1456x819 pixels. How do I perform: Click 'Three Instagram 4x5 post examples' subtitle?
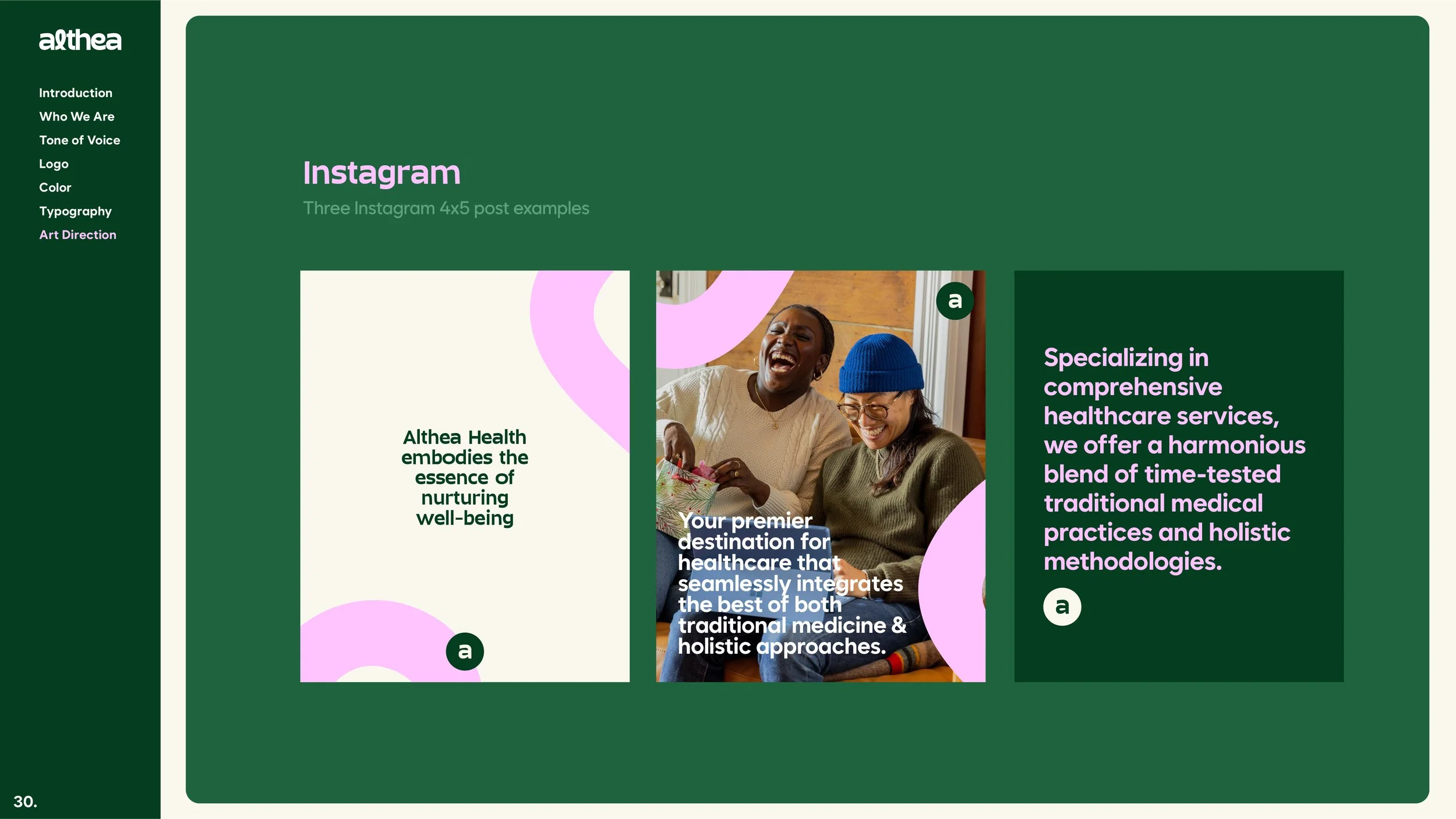tap(446, 208)
